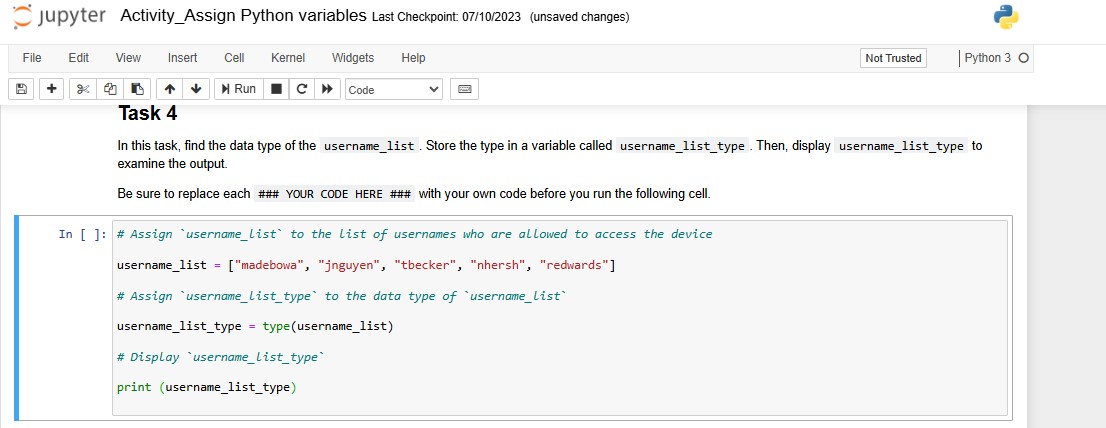This screenshot has width=1106, height=428.
Task: Click the unsaved changes status text
Action: click(579, 17)
